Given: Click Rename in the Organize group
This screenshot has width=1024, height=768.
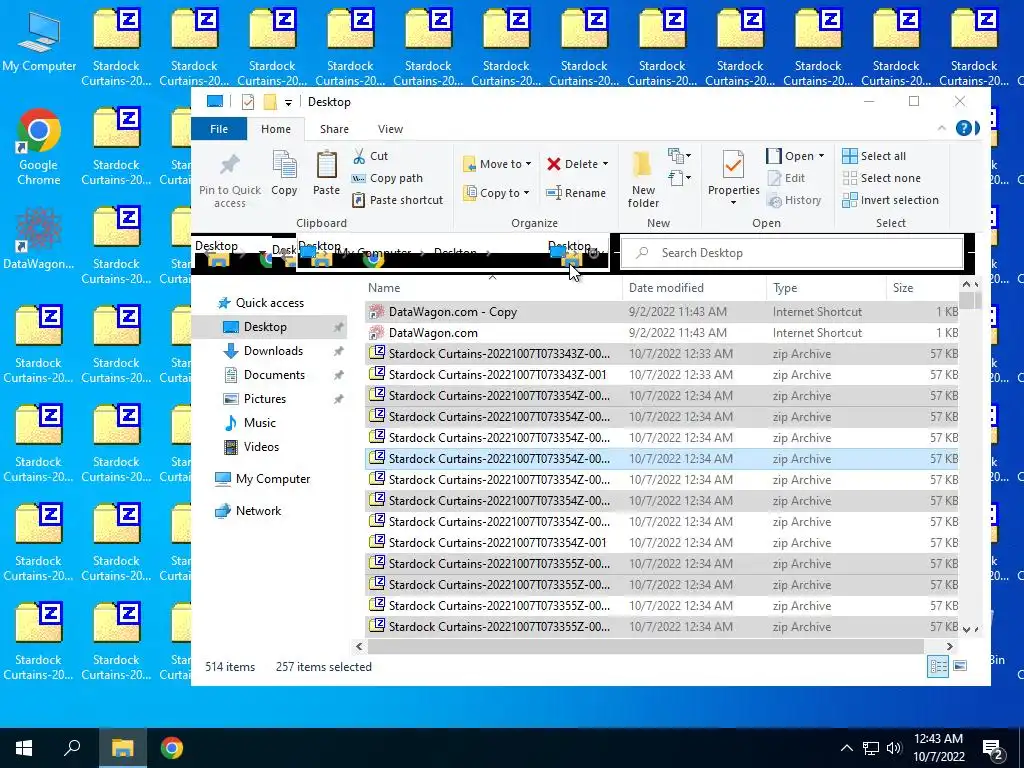Looking at the screenshot, I should [x=576, y=193].
